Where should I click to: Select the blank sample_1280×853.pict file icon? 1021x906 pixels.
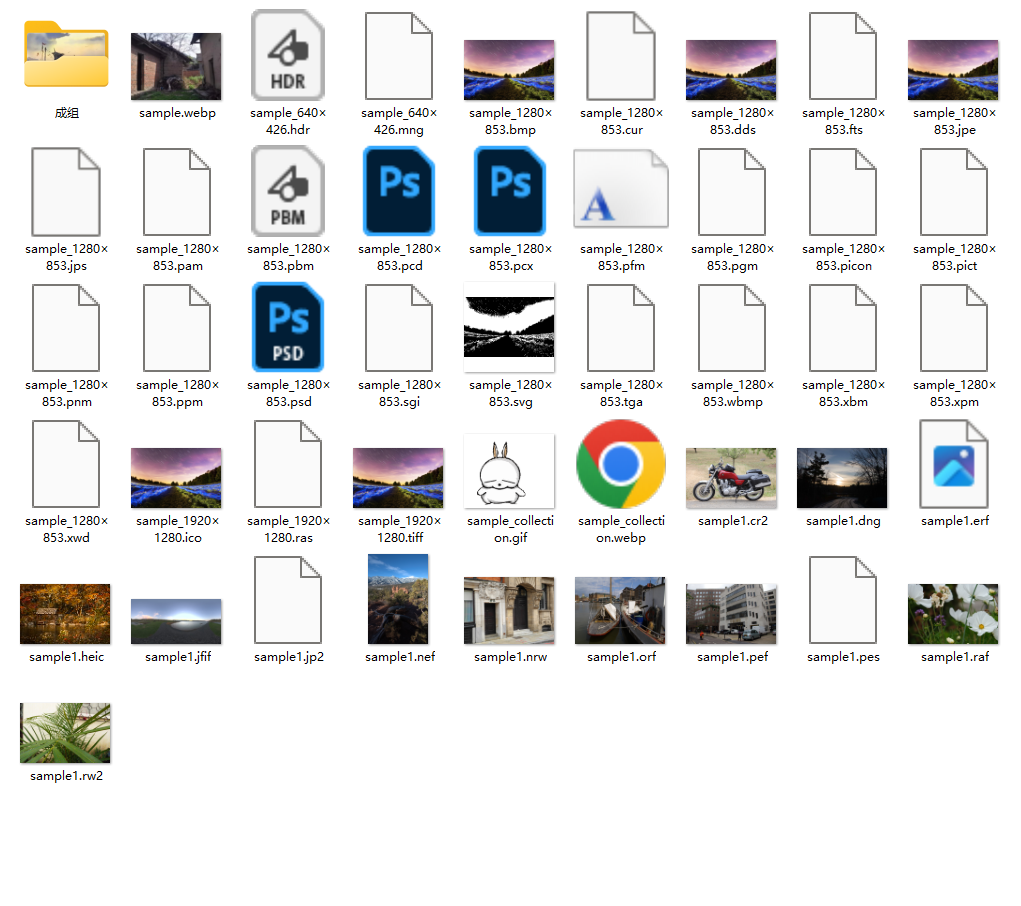954,192
